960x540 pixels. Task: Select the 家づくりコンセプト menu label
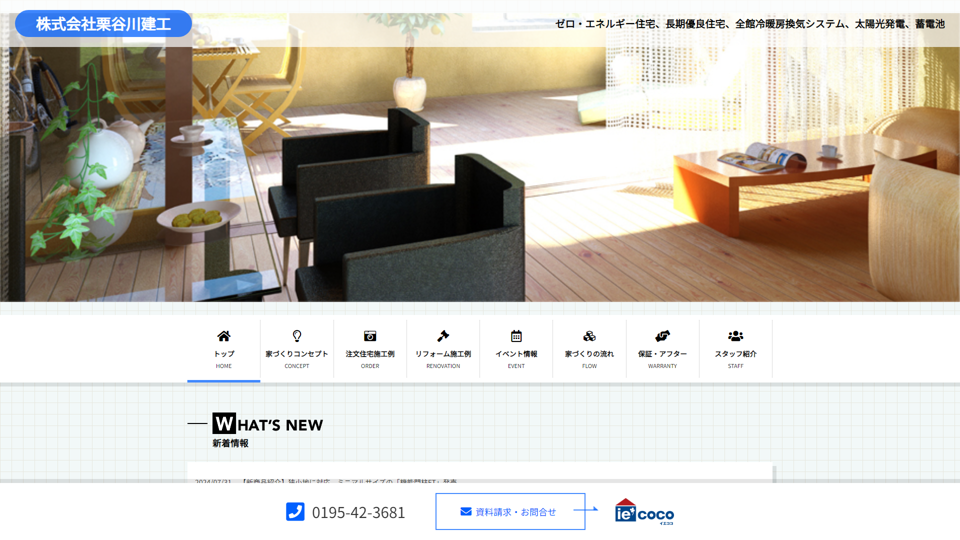(297, 354)
